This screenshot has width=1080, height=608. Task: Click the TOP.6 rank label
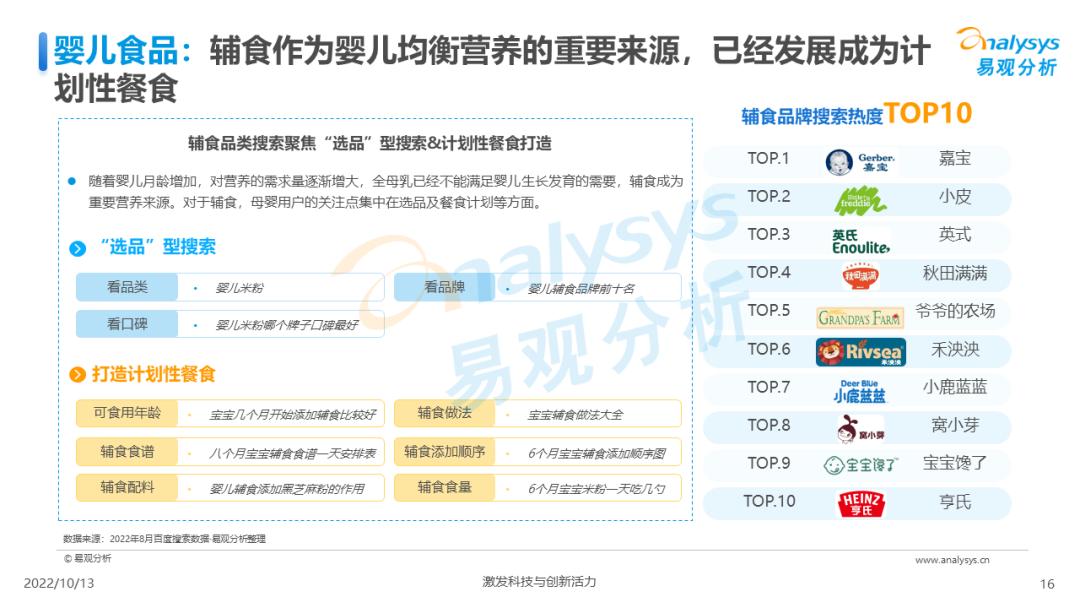tap(769, 350)
